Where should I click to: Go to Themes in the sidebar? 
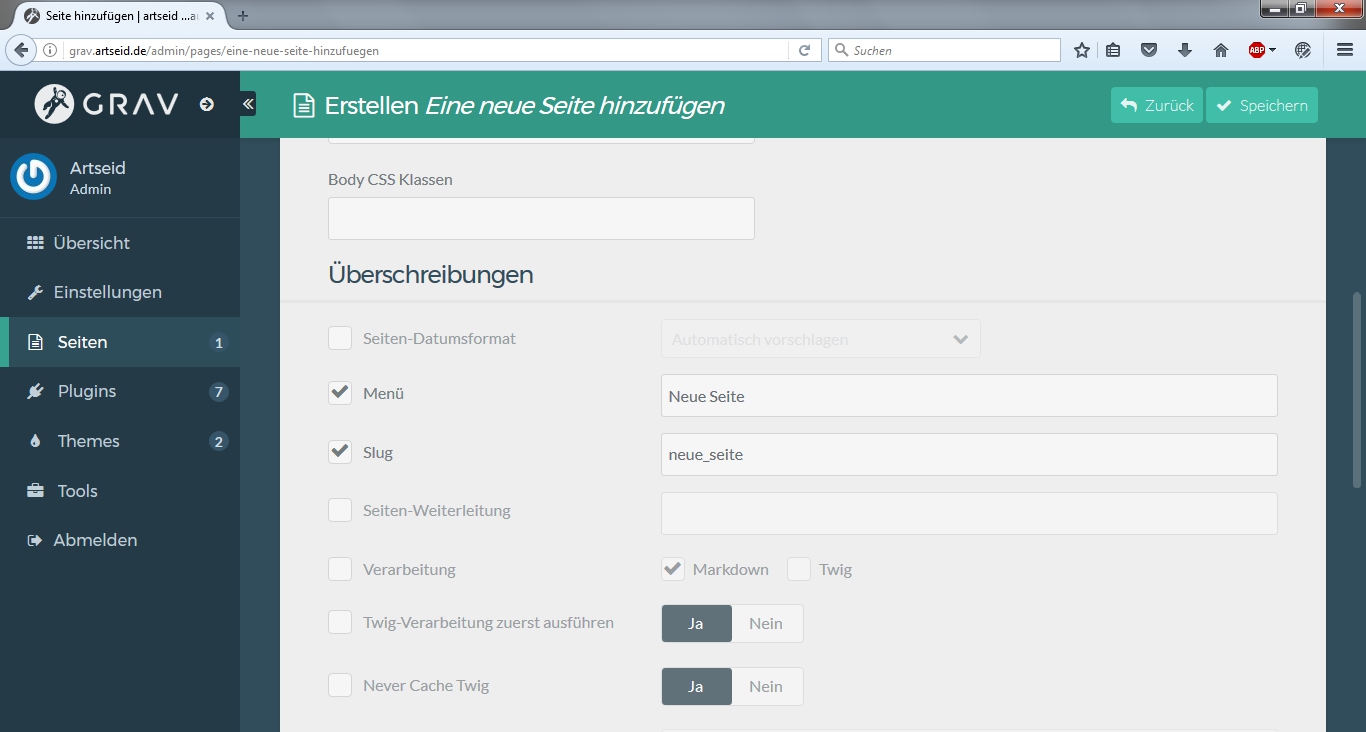[x=88, y=441]
